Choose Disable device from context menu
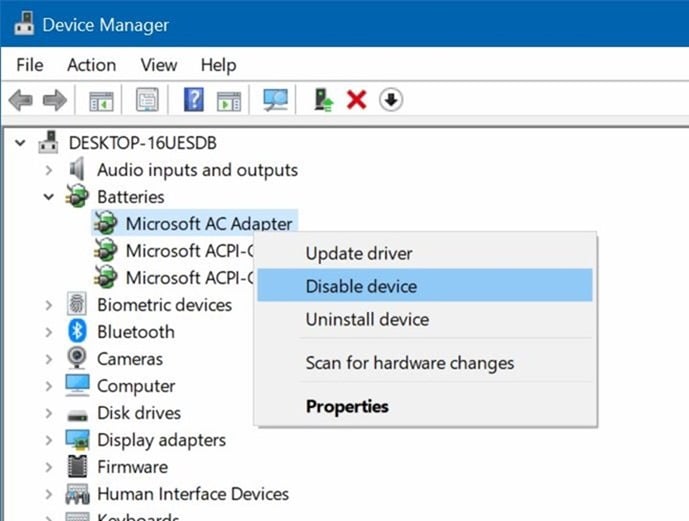Viewport: 689px width, 521px height. [425, 286]
